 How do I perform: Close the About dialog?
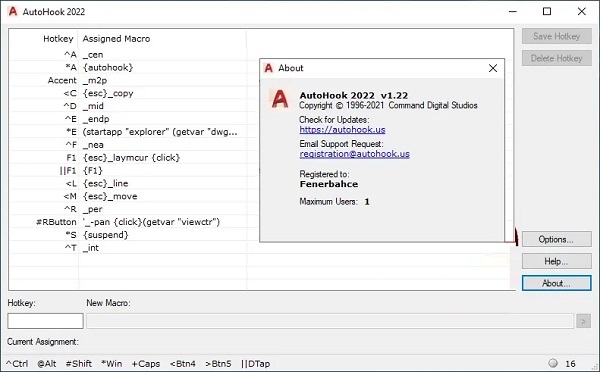click(493, 68)
